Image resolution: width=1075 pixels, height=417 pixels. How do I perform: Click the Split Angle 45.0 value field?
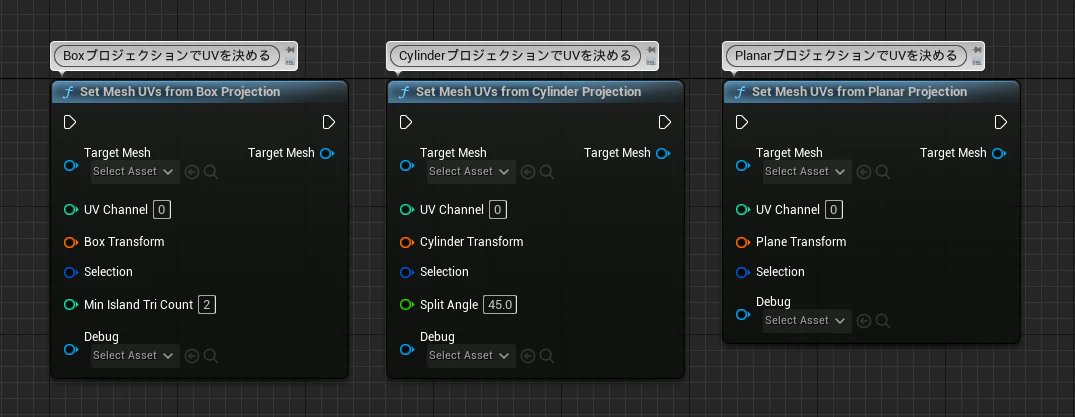pyautogui.click(x=500, y=305)
